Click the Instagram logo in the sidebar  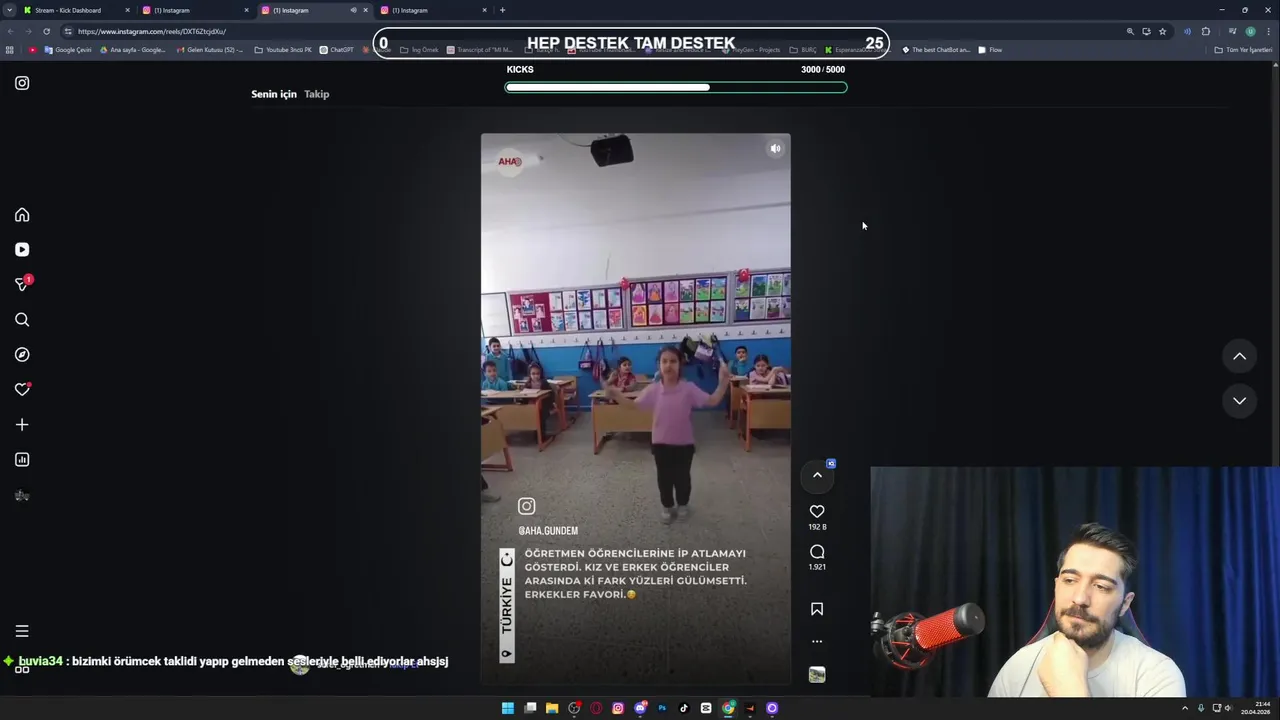(x=22, y=83)
